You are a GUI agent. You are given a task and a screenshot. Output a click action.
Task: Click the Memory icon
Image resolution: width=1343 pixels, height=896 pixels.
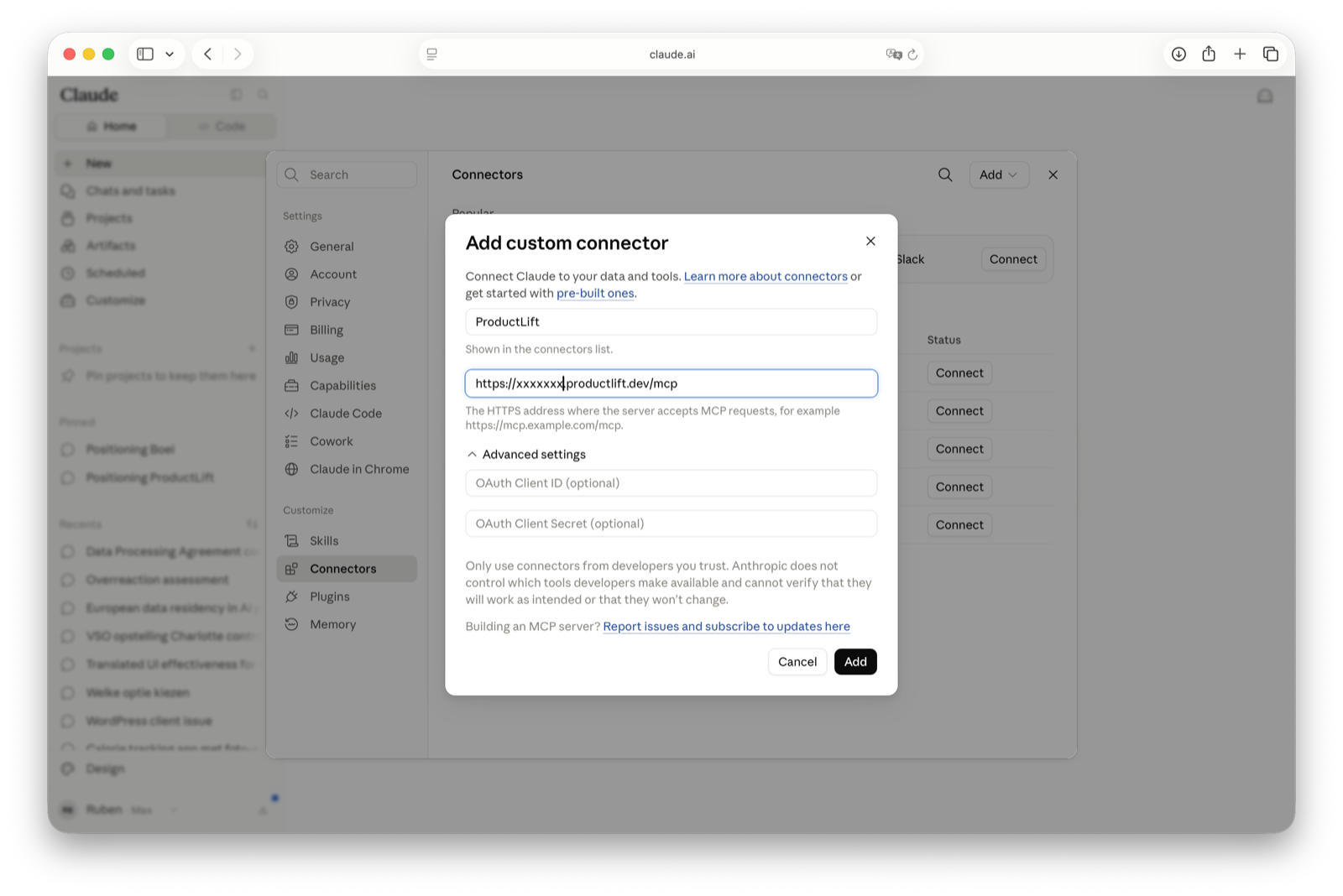[291, 624]
